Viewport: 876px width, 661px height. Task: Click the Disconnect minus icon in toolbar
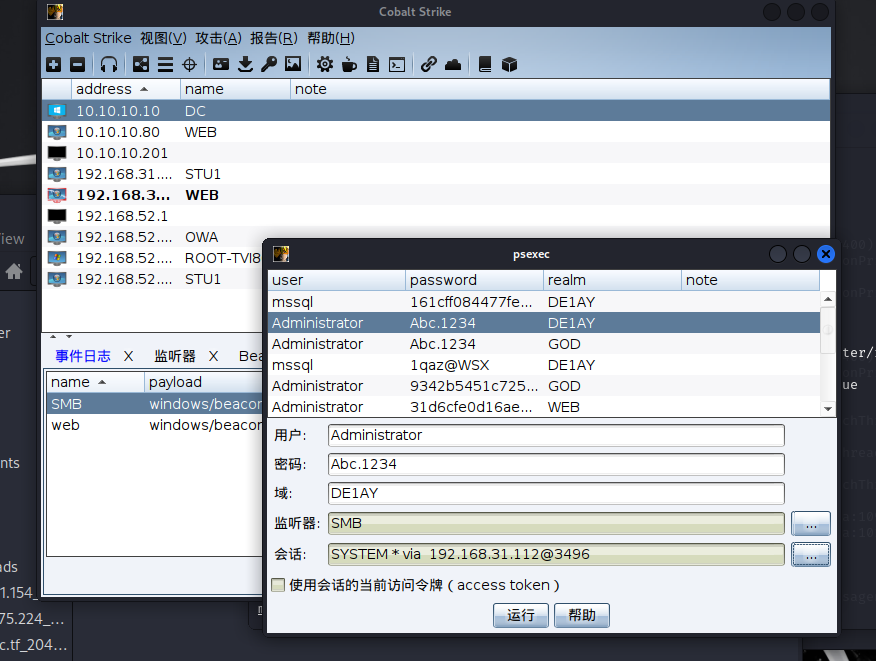[x=78, y=65]
